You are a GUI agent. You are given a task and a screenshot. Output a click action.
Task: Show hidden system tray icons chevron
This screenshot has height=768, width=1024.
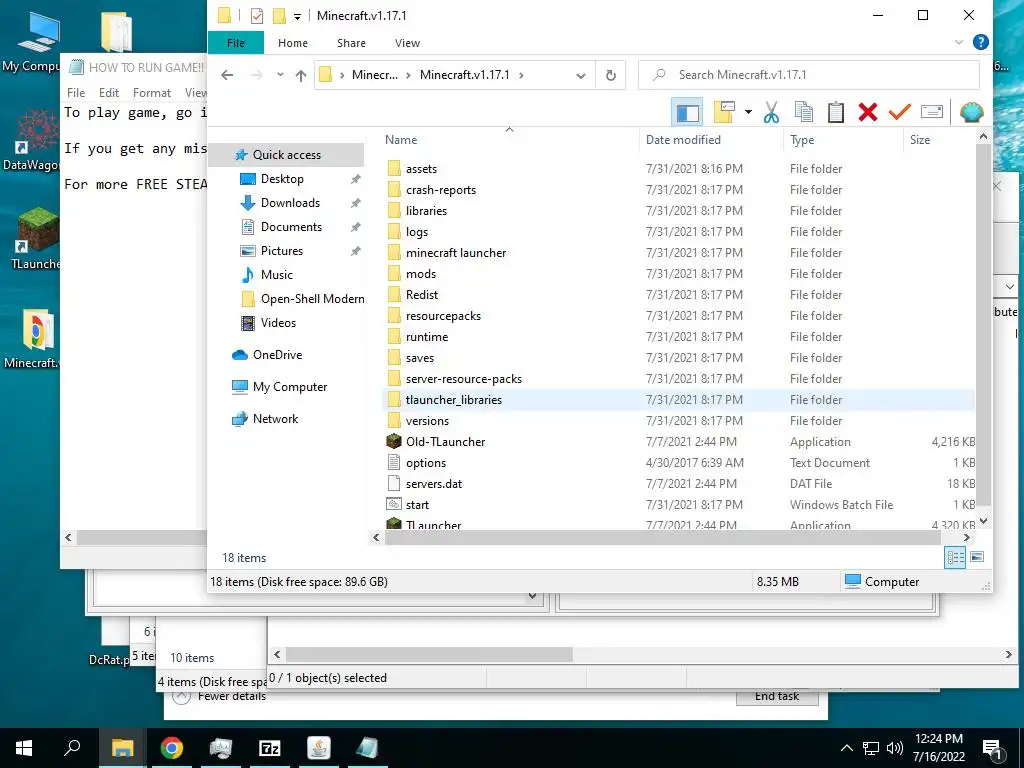846,748
